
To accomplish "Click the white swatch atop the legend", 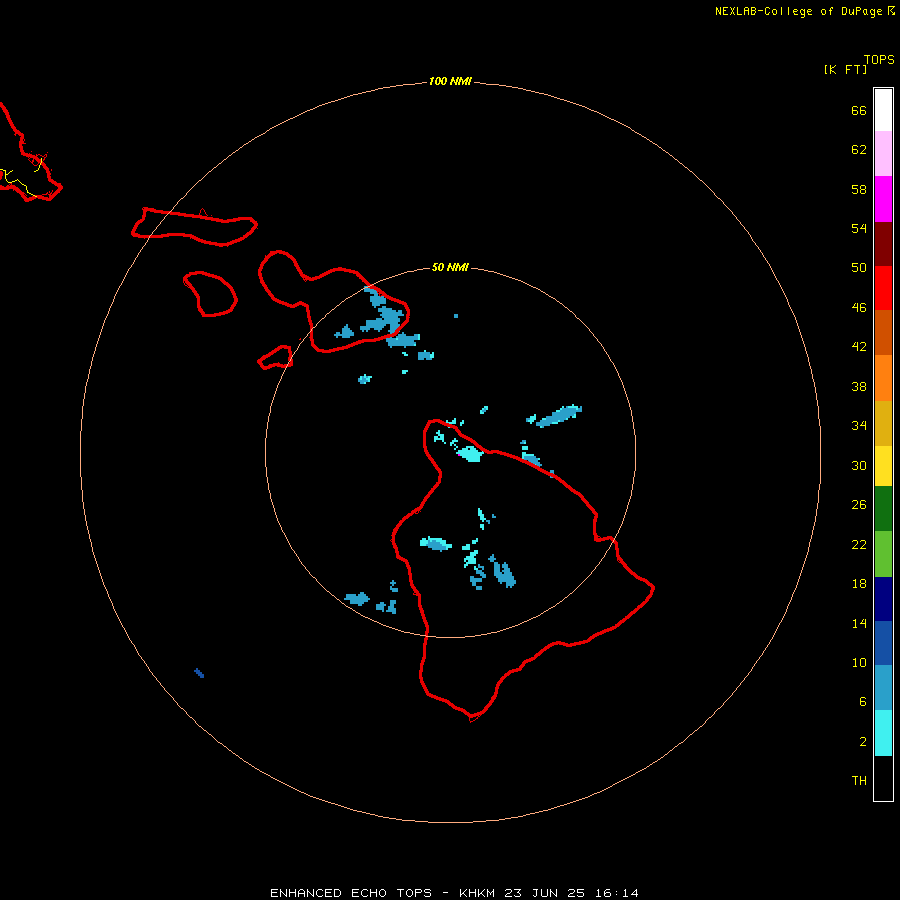I will click(x=883, y=110).
